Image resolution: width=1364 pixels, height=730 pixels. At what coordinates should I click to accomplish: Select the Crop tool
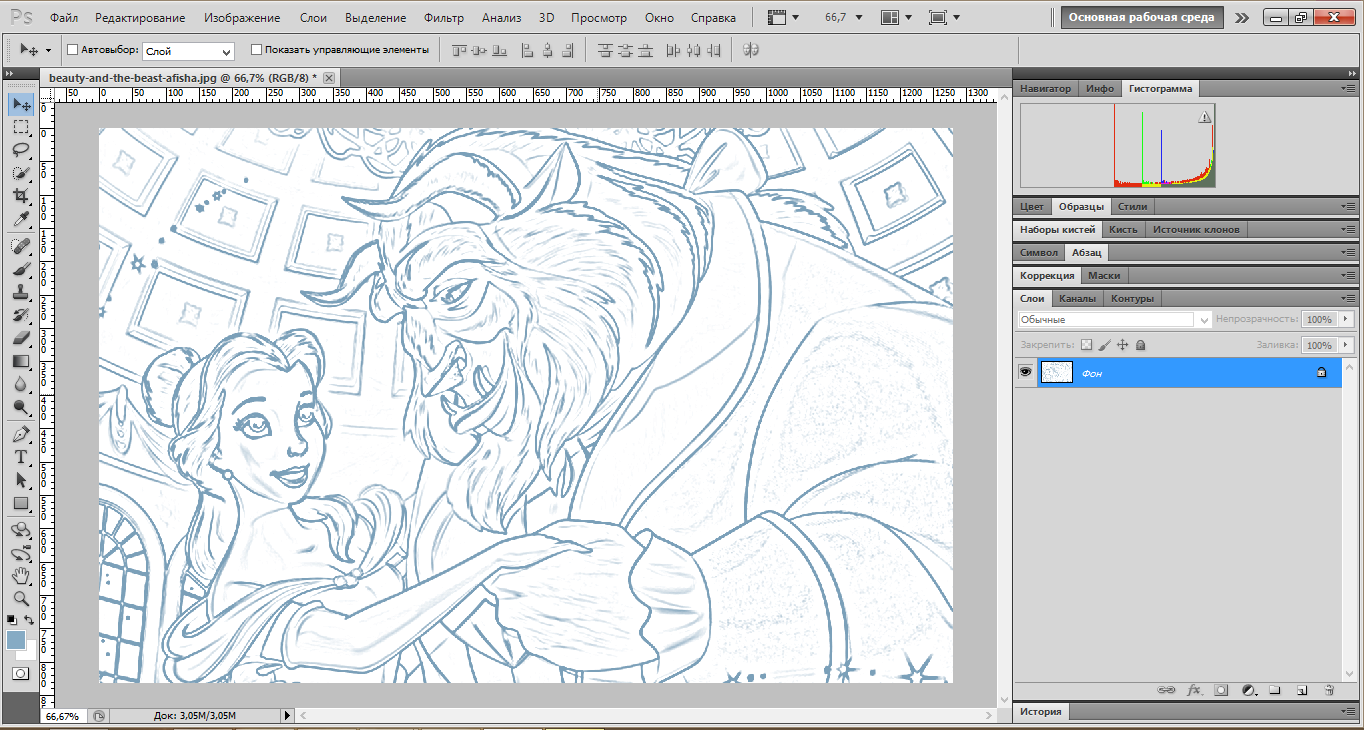tap(20, 197)
